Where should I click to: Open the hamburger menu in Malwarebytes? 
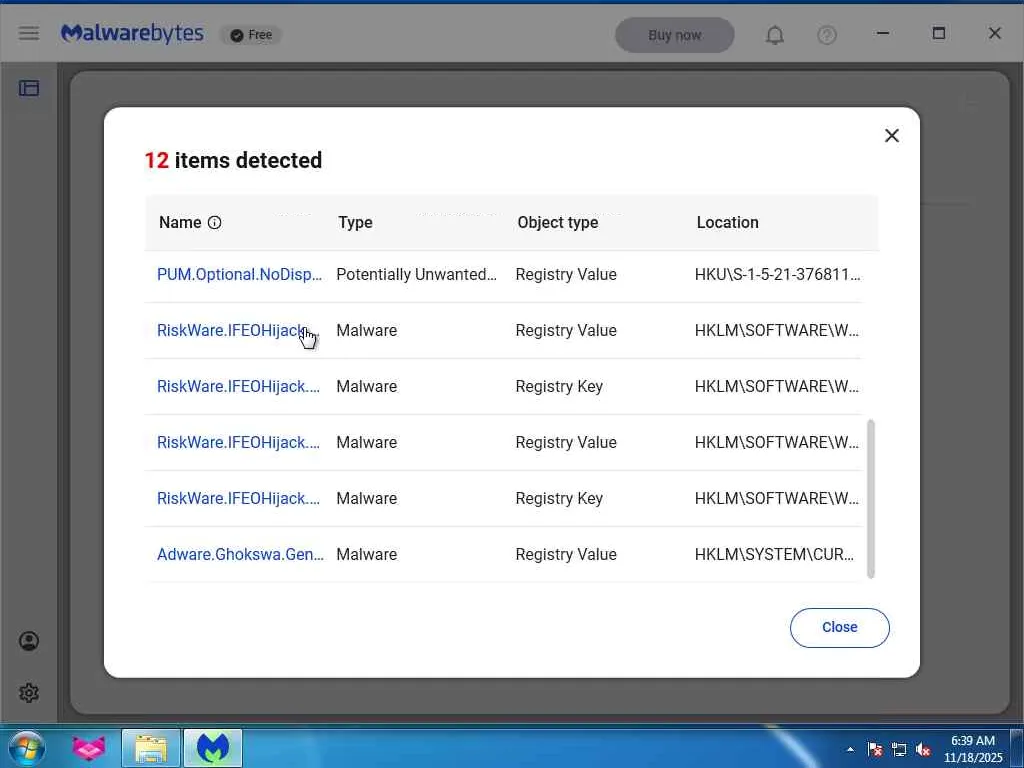(x=29, y=33)
